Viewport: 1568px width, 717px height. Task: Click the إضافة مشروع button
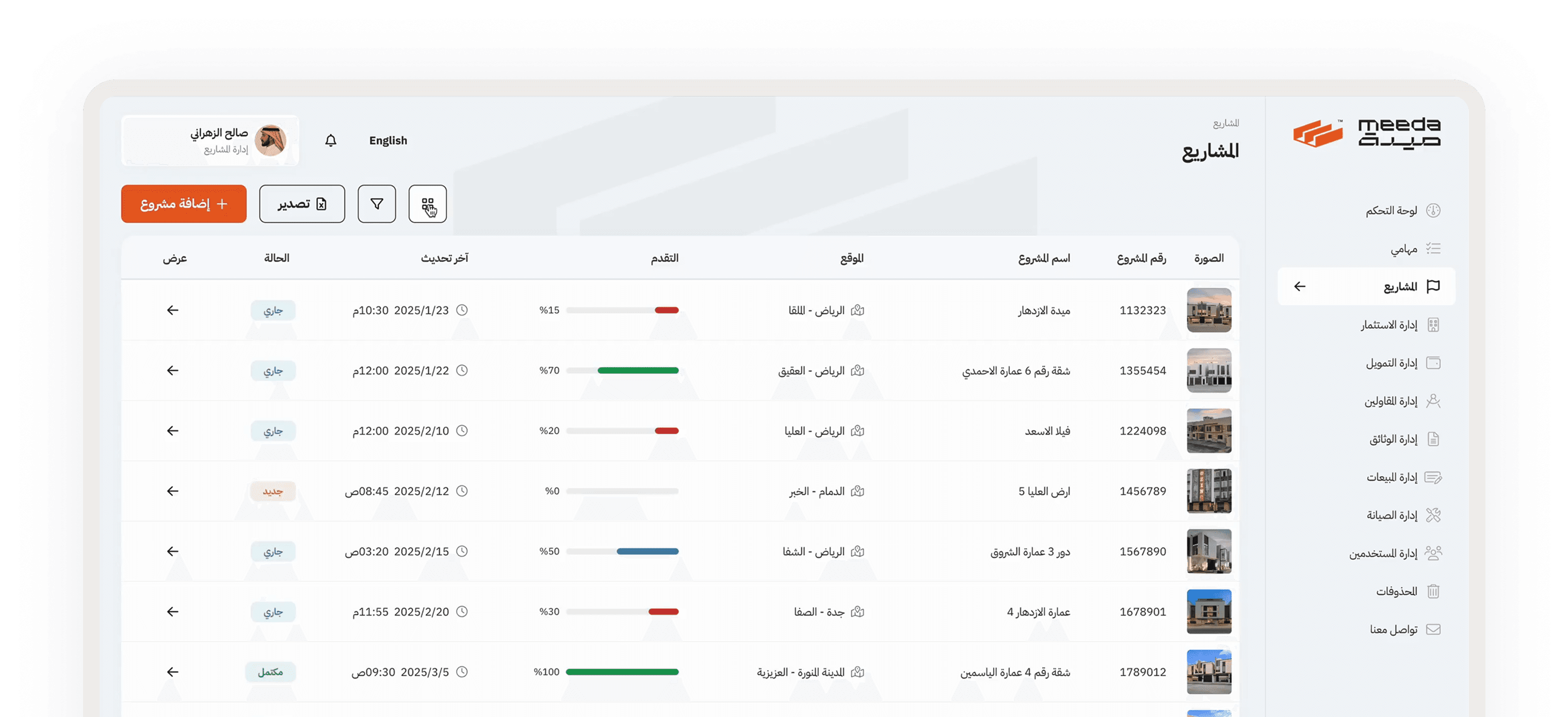point(183,204)
